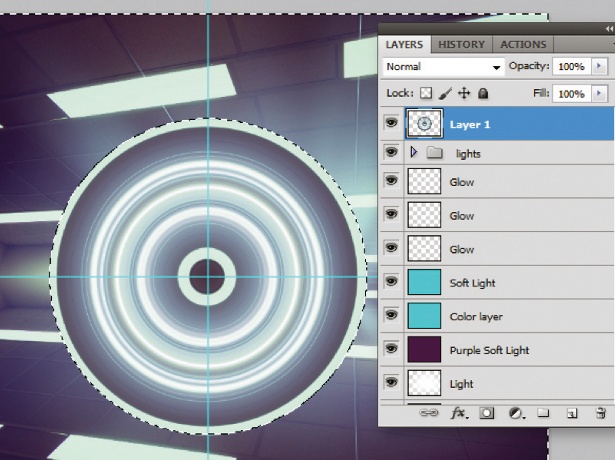Screen dimensions: 615x460
Task: Click the Delete layer trash icon
Action: (x=600, y=413)
